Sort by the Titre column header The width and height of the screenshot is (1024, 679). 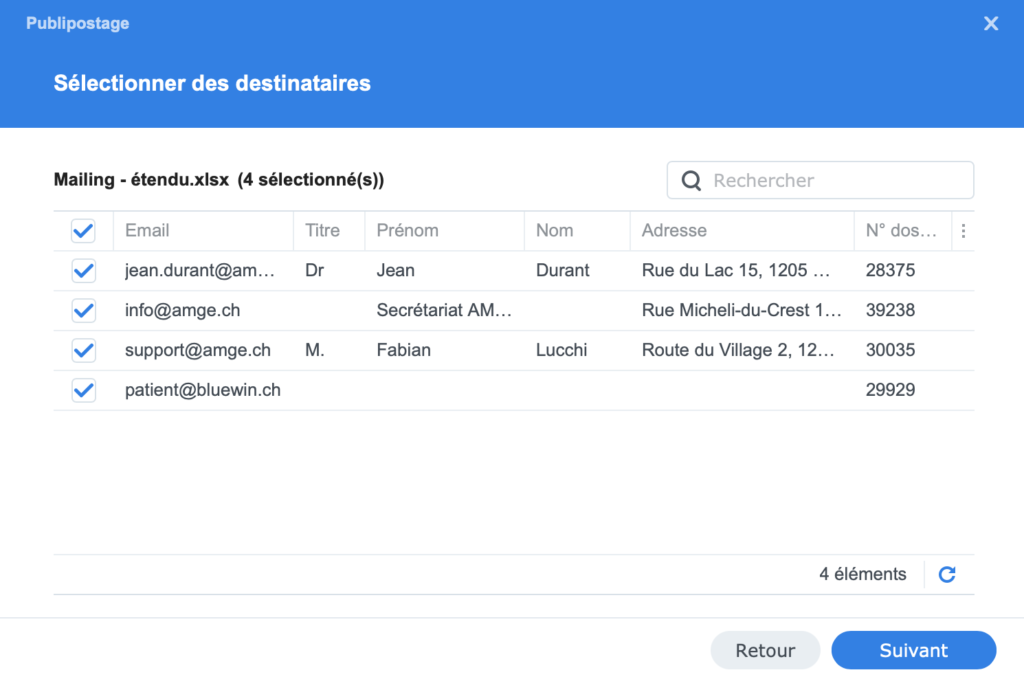[329, 230]
